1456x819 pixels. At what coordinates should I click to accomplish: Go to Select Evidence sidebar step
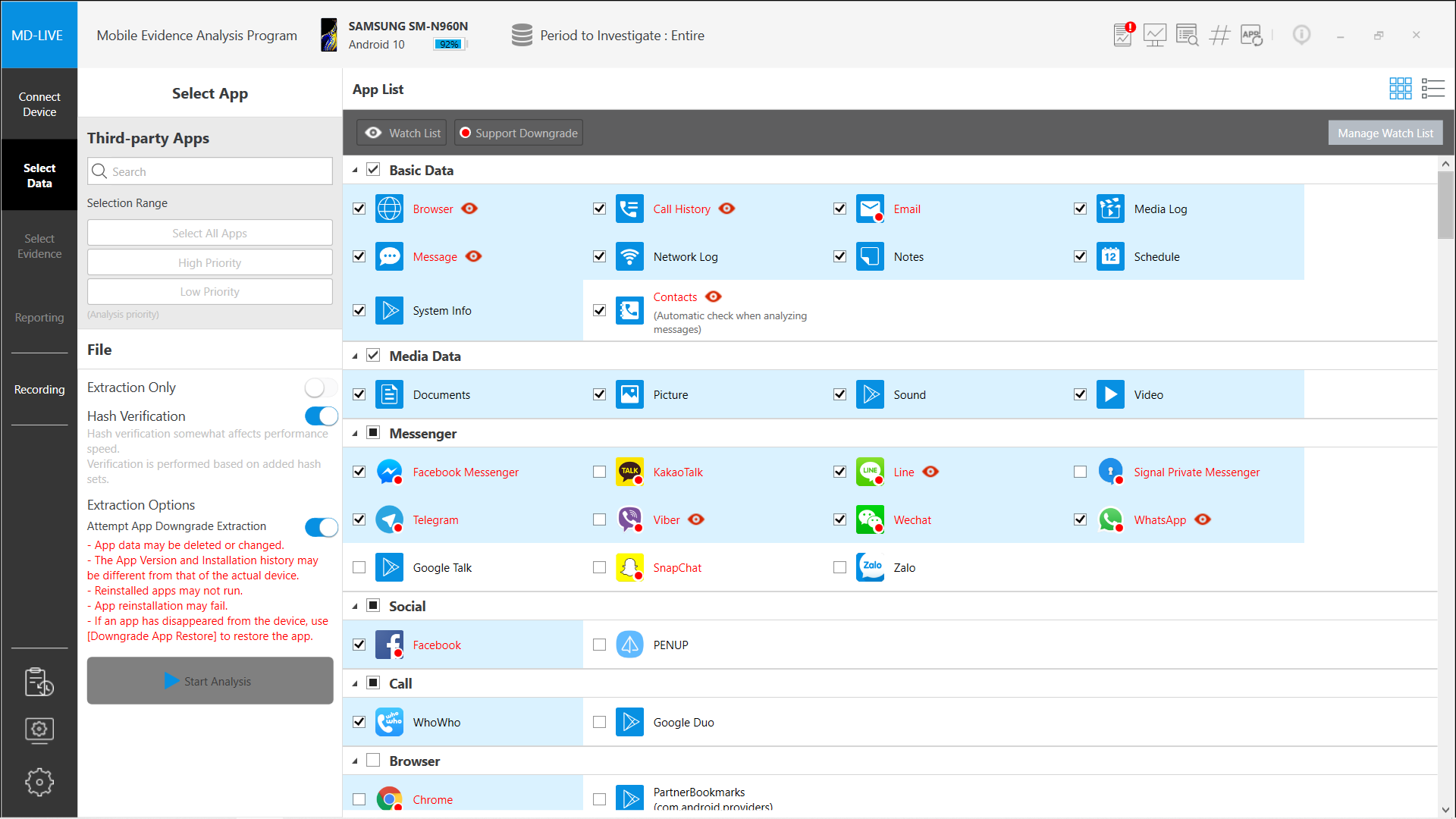[39, 246]
